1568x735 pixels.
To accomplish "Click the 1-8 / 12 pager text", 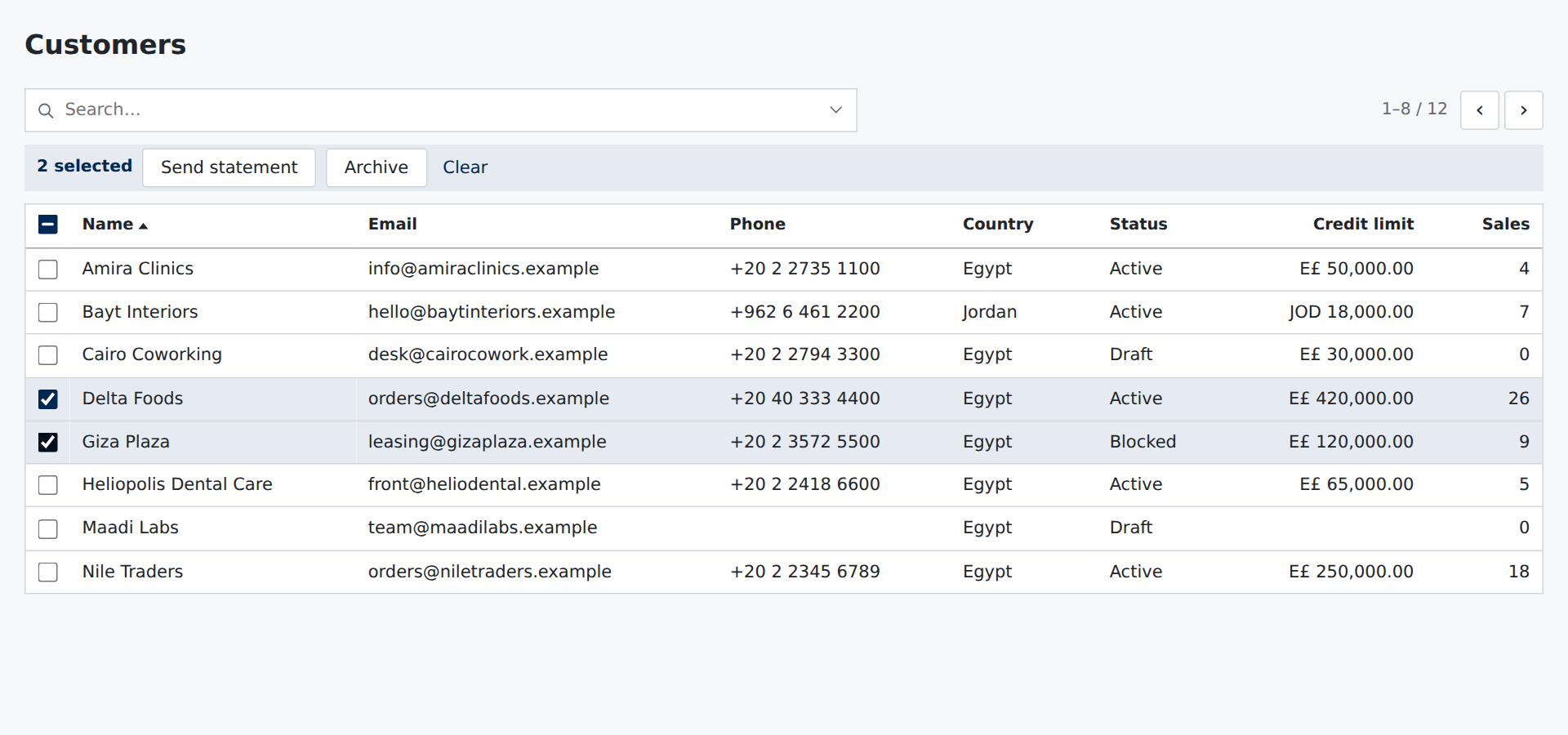I will [1414, 109].
